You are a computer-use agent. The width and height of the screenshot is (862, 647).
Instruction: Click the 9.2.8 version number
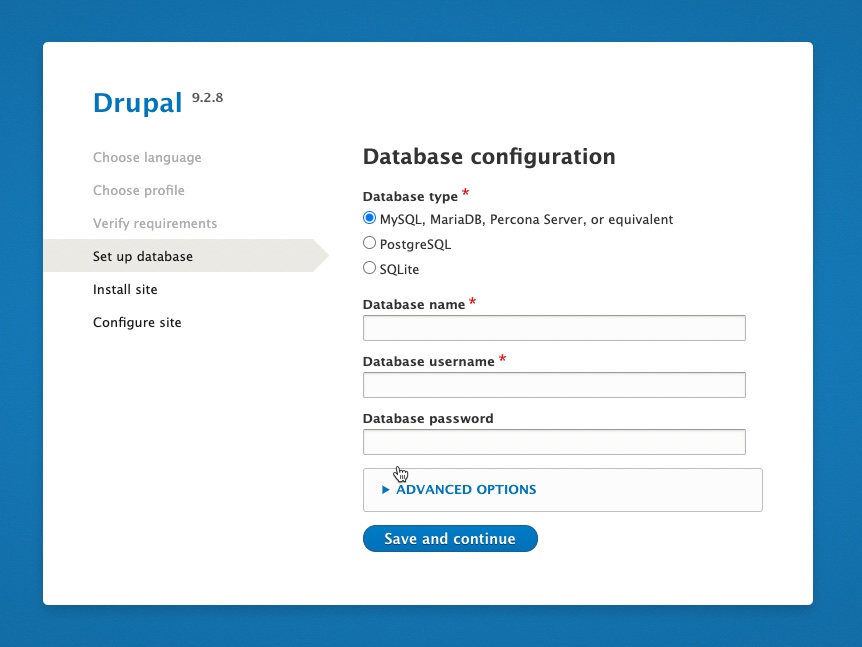207,98
